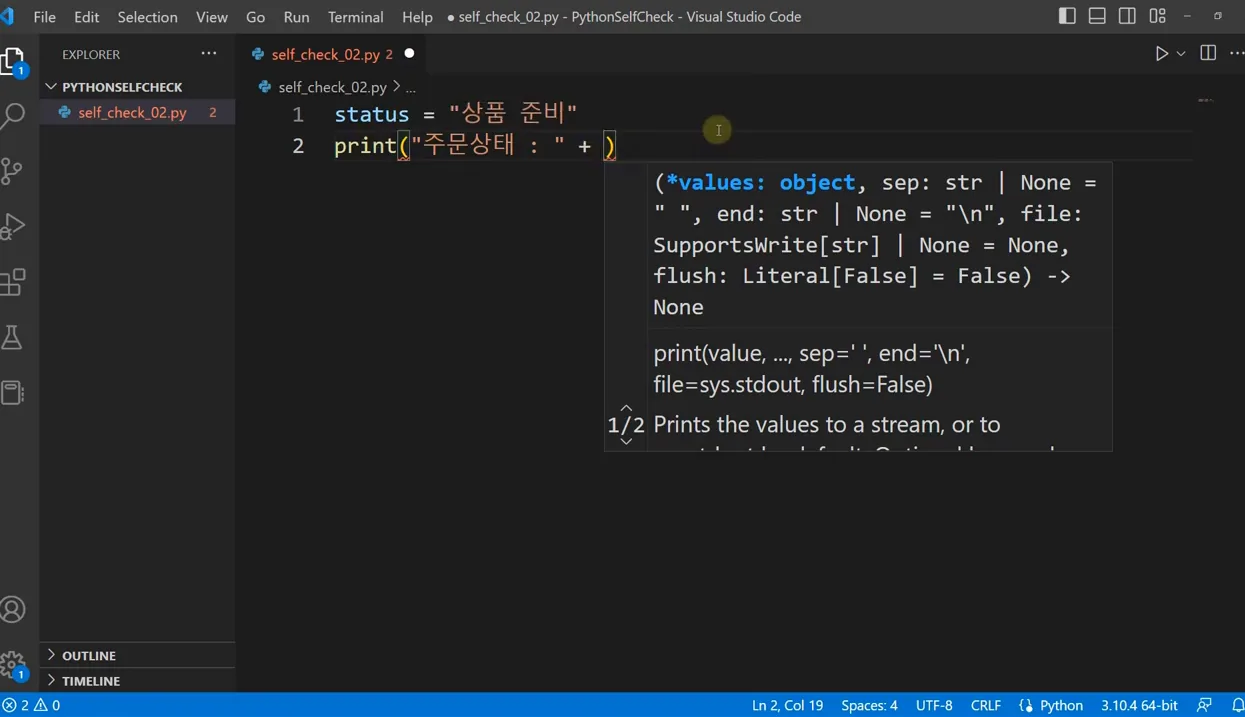
Task: Open the Accounts menu icon
Action: pyautogui.click(x=14, y=609)
